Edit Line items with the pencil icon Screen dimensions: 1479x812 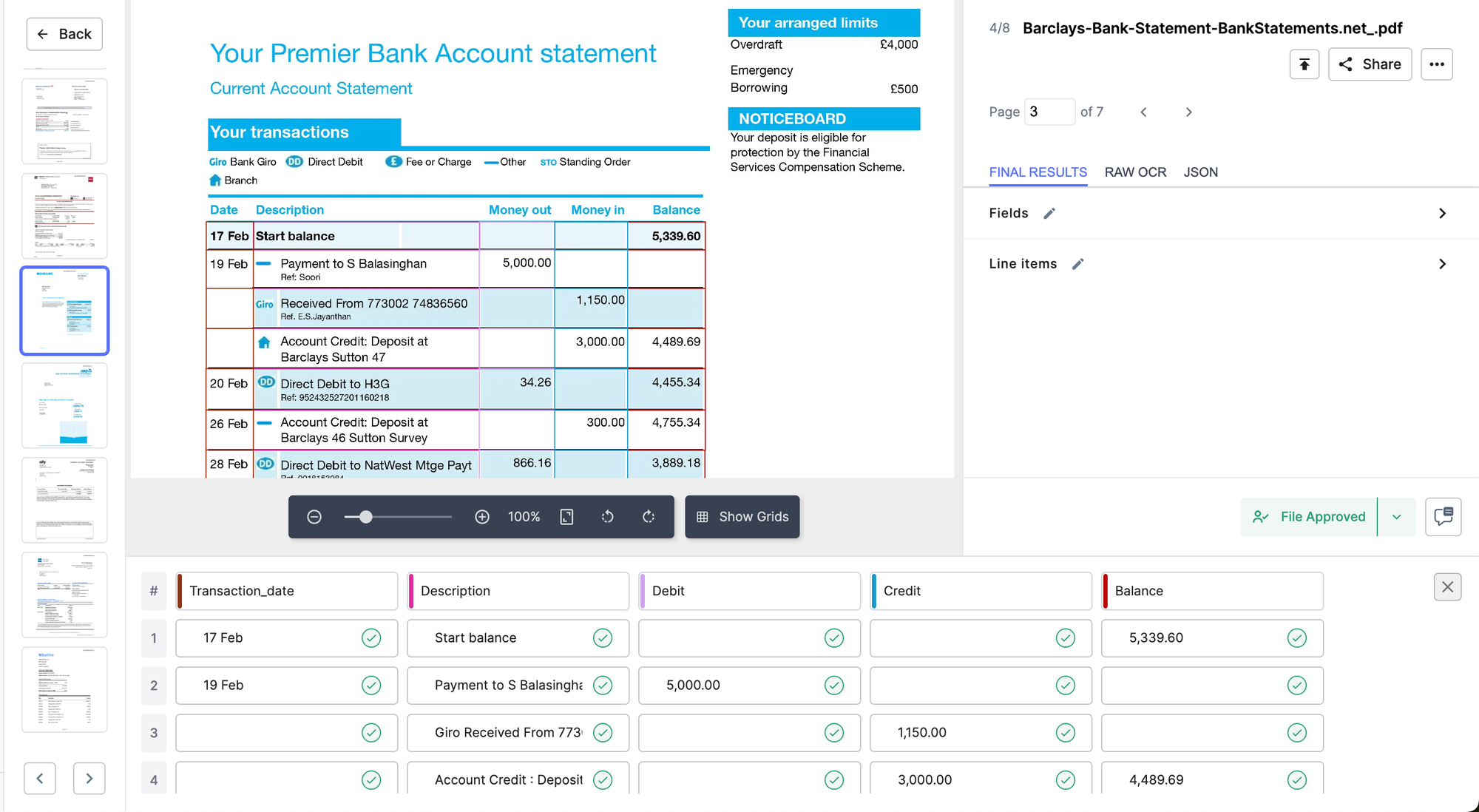1077,264
